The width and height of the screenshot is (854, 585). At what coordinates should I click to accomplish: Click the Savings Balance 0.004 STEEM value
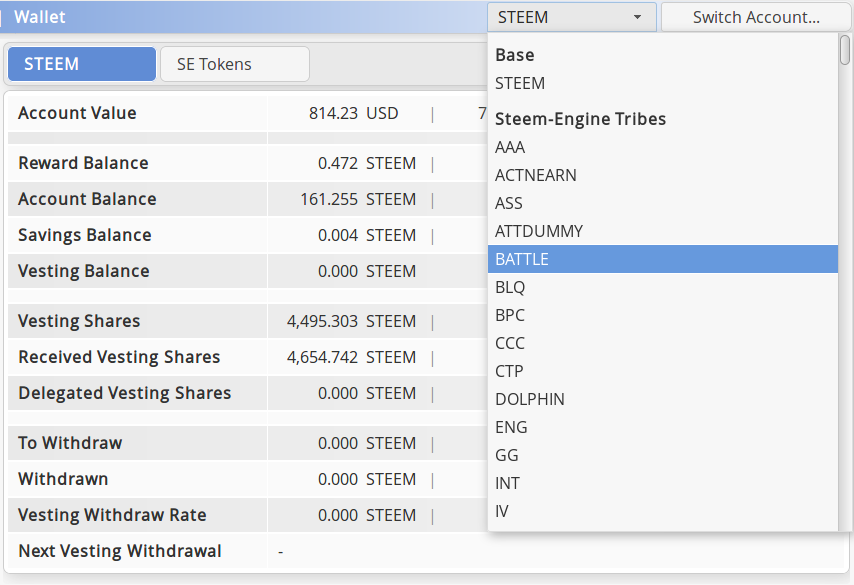[367, 235]
